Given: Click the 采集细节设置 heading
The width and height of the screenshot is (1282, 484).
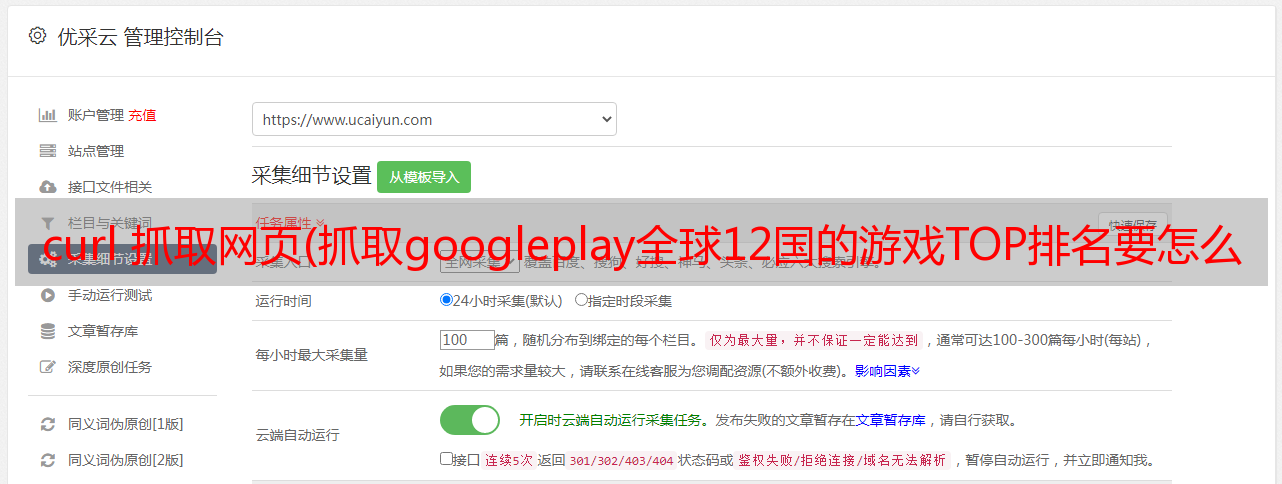Looking at the screenshot, I should coord(312,176).
